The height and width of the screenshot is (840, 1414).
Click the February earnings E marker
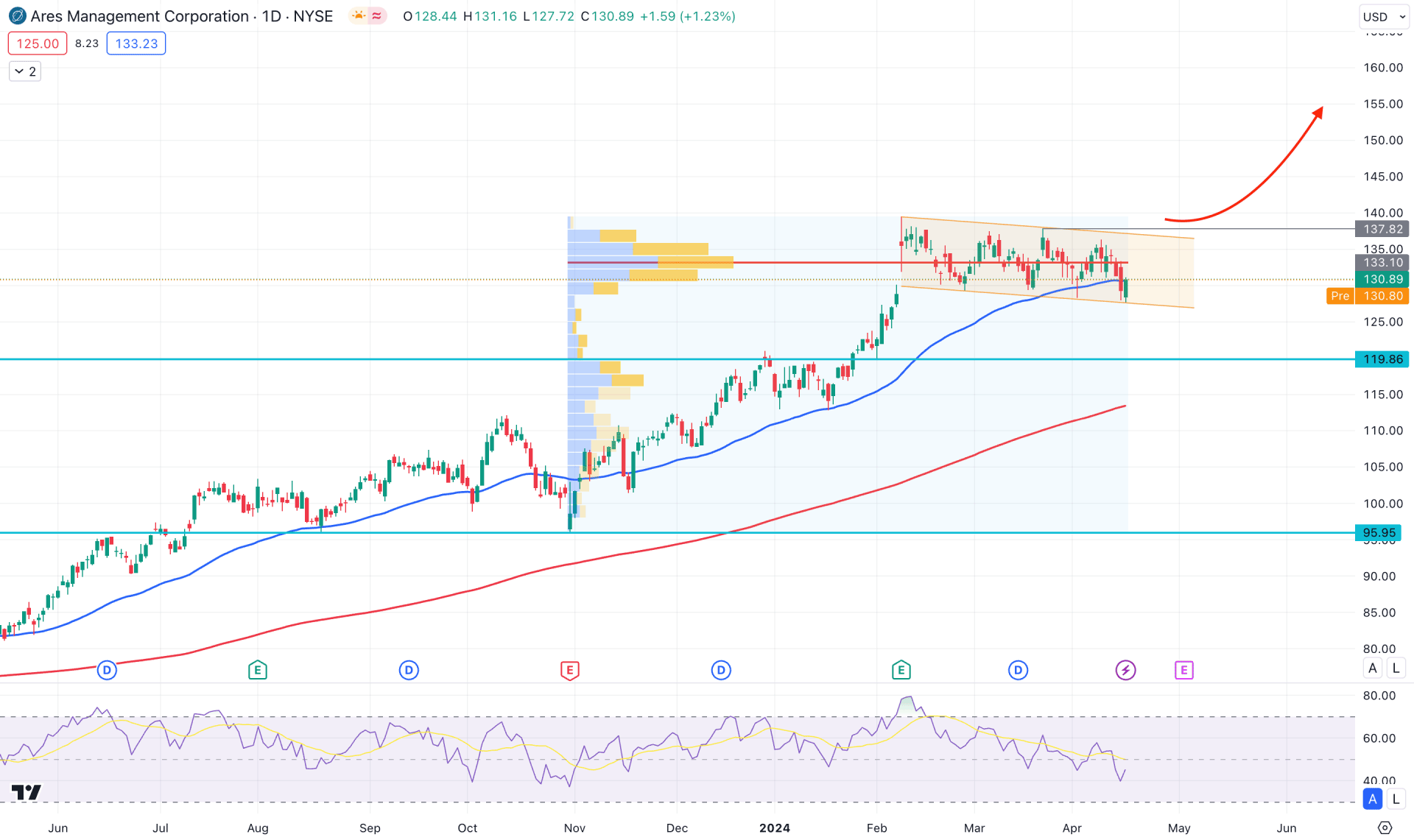901,670
